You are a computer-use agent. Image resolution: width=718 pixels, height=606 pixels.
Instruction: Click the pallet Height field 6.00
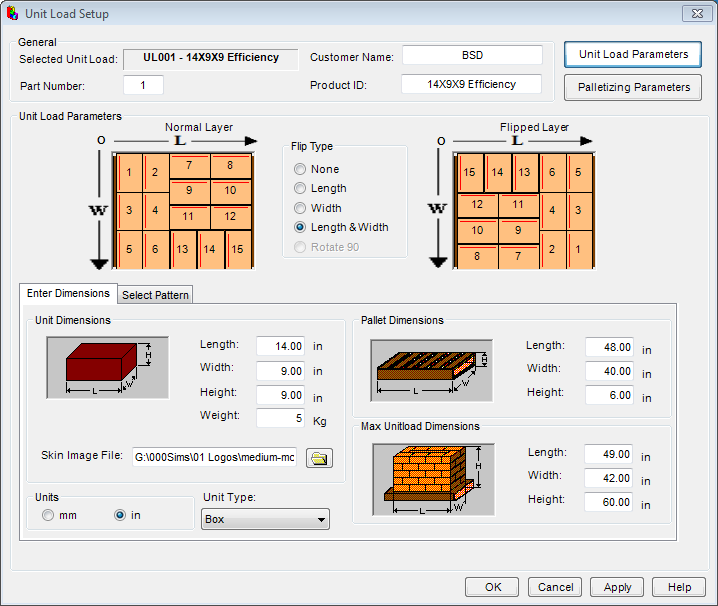609,395
